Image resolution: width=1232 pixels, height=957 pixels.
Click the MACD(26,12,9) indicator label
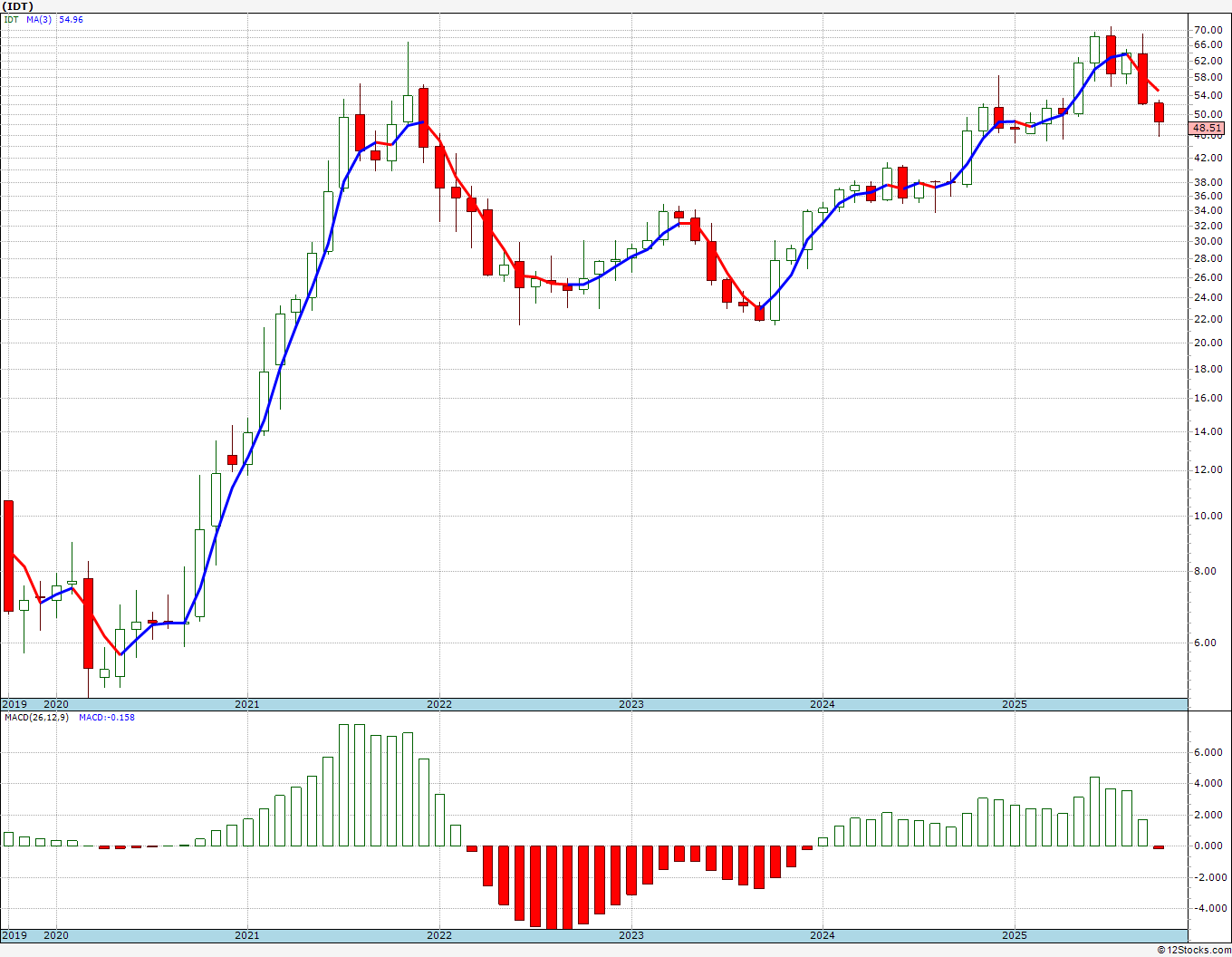click(36, 718)
